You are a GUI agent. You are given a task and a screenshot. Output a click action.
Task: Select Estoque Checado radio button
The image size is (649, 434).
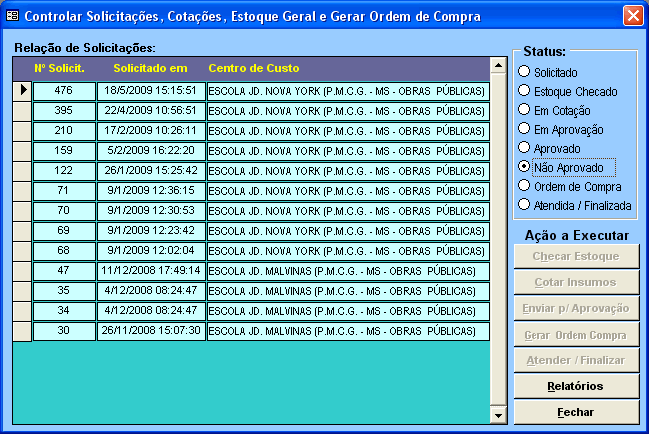click(524, 91)
